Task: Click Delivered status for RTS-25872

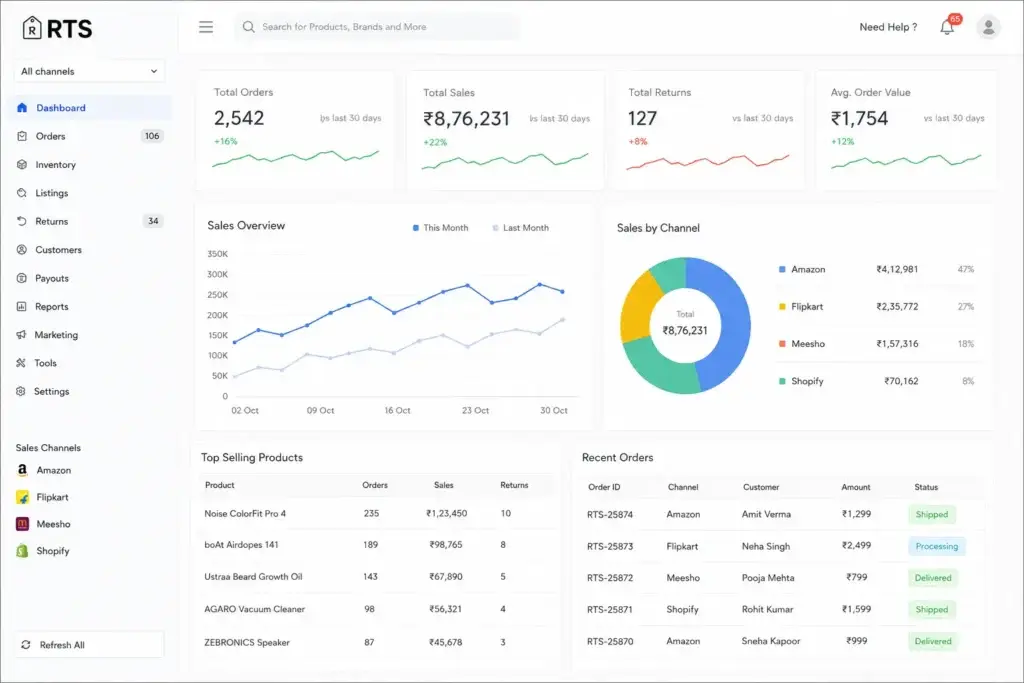Action: coord(933,578)
